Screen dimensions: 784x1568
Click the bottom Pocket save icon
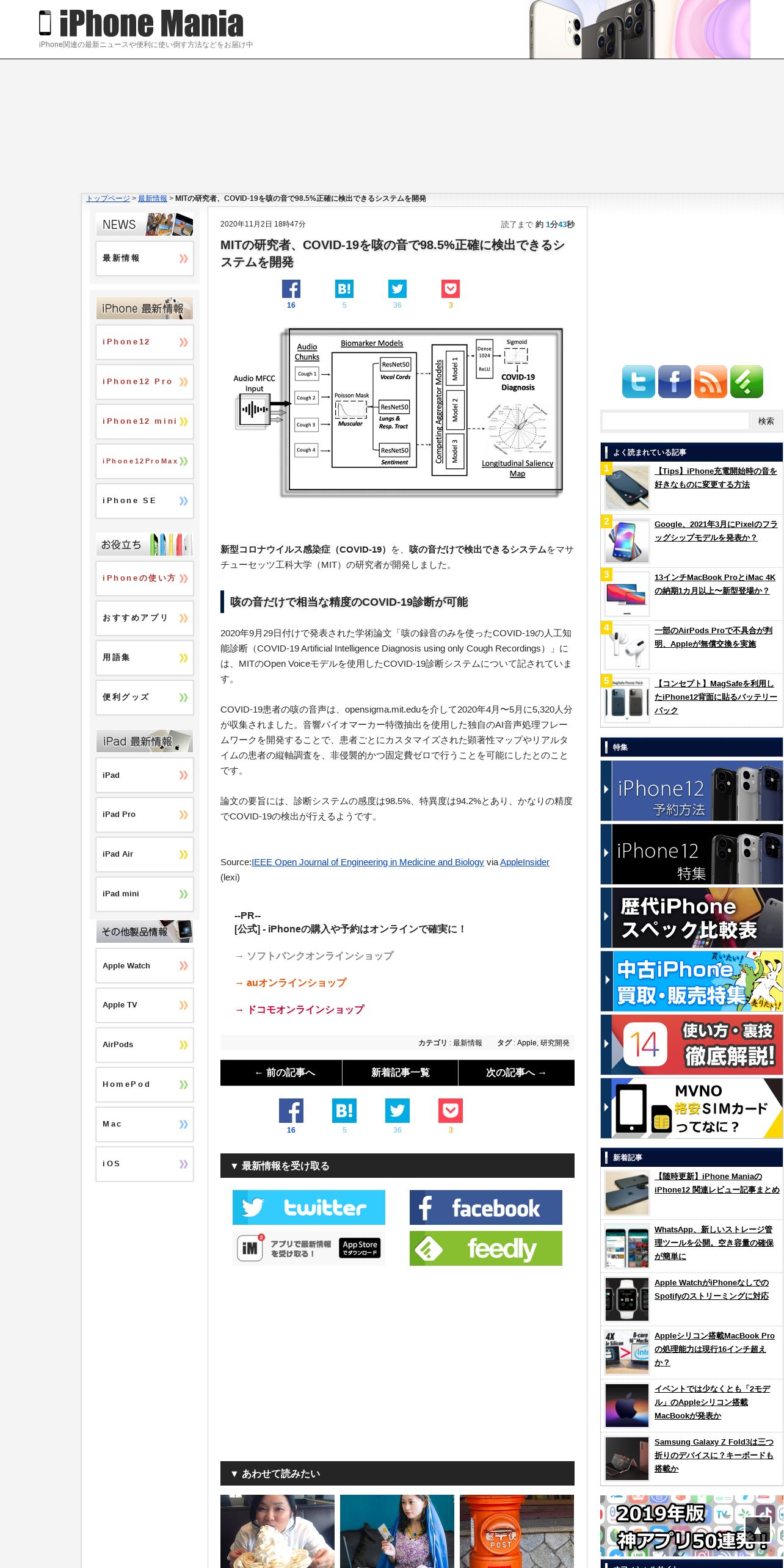pyautogui.click(x=451, y=1111)
